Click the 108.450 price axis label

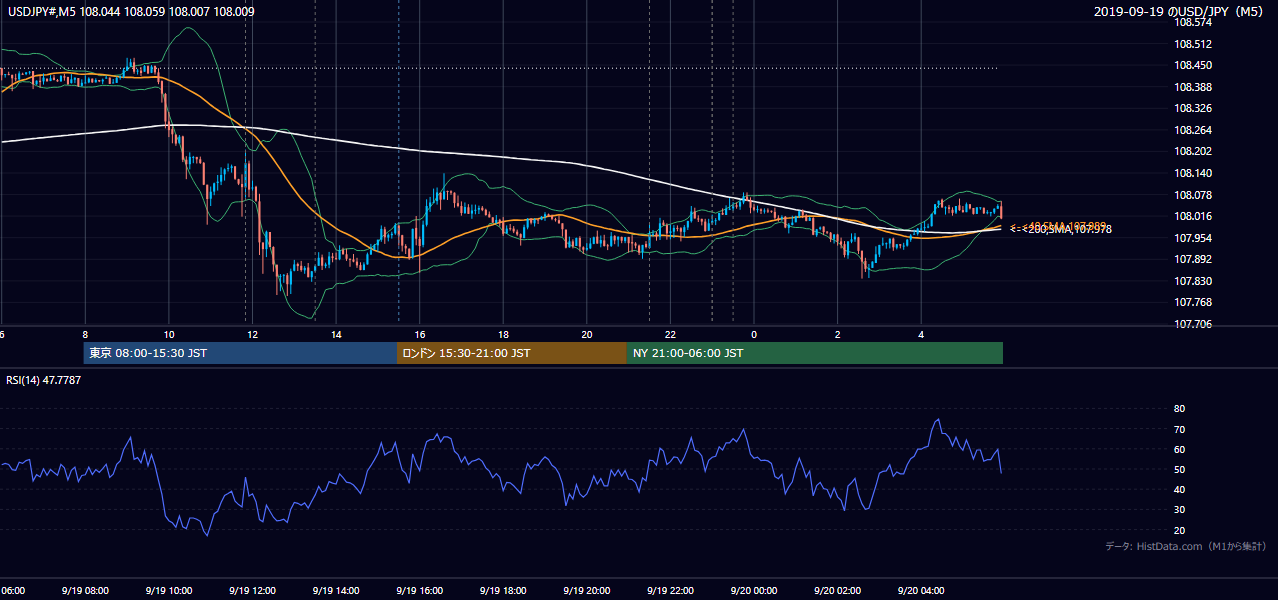1191,66
